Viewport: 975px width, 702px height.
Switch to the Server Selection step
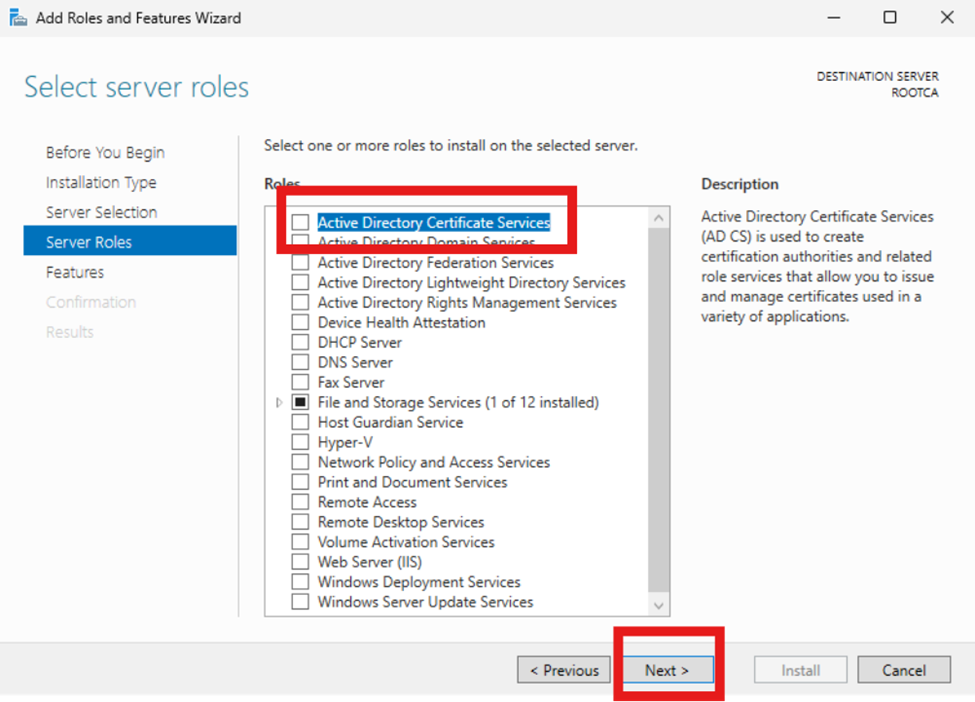pos(101,212)
